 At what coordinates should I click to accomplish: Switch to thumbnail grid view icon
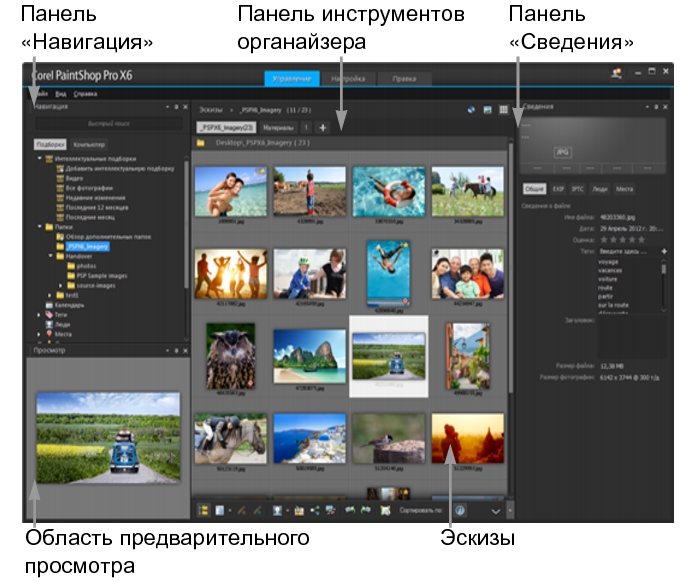coord(503,107)
